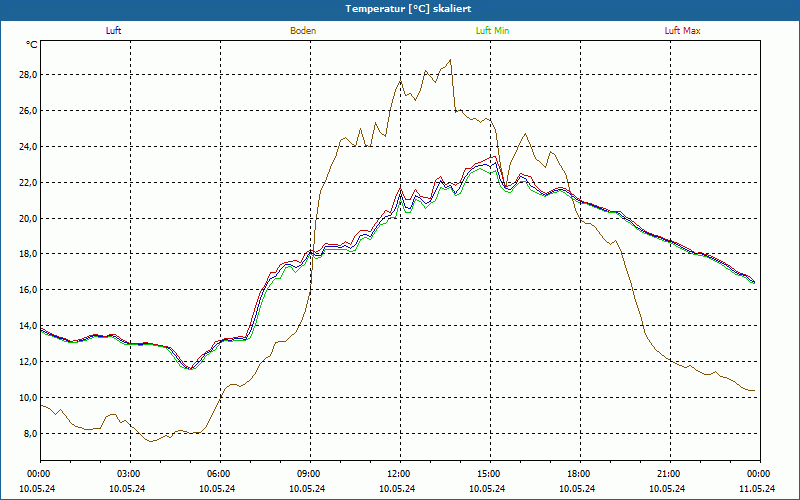Click the 26,0 y-axis value
800x500 pixels.
point(28,111)
